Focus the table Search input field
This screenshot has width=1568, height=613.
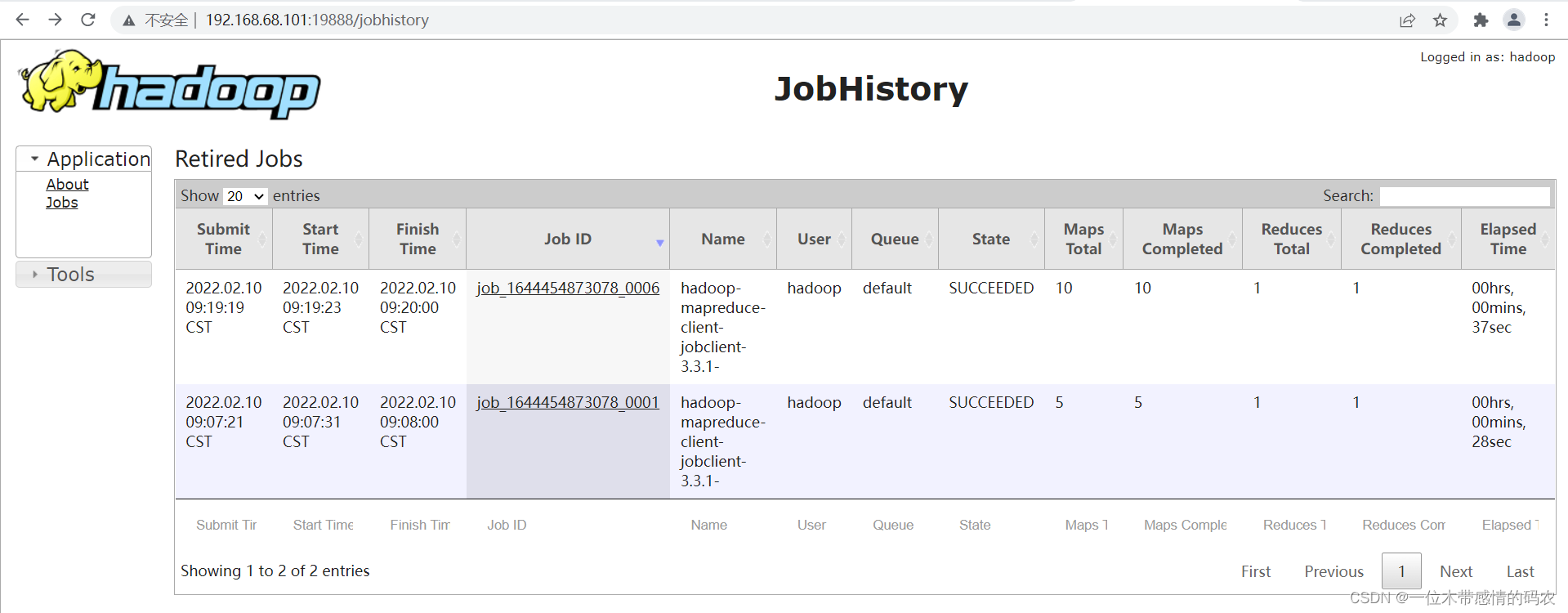[1463, 196]
